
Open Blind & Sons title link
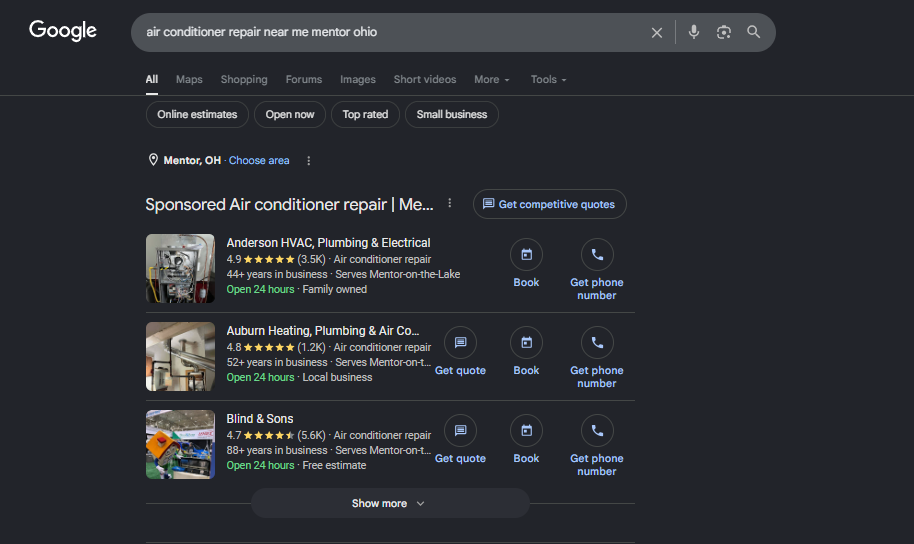pyautogui.click(x=259, y=419)
